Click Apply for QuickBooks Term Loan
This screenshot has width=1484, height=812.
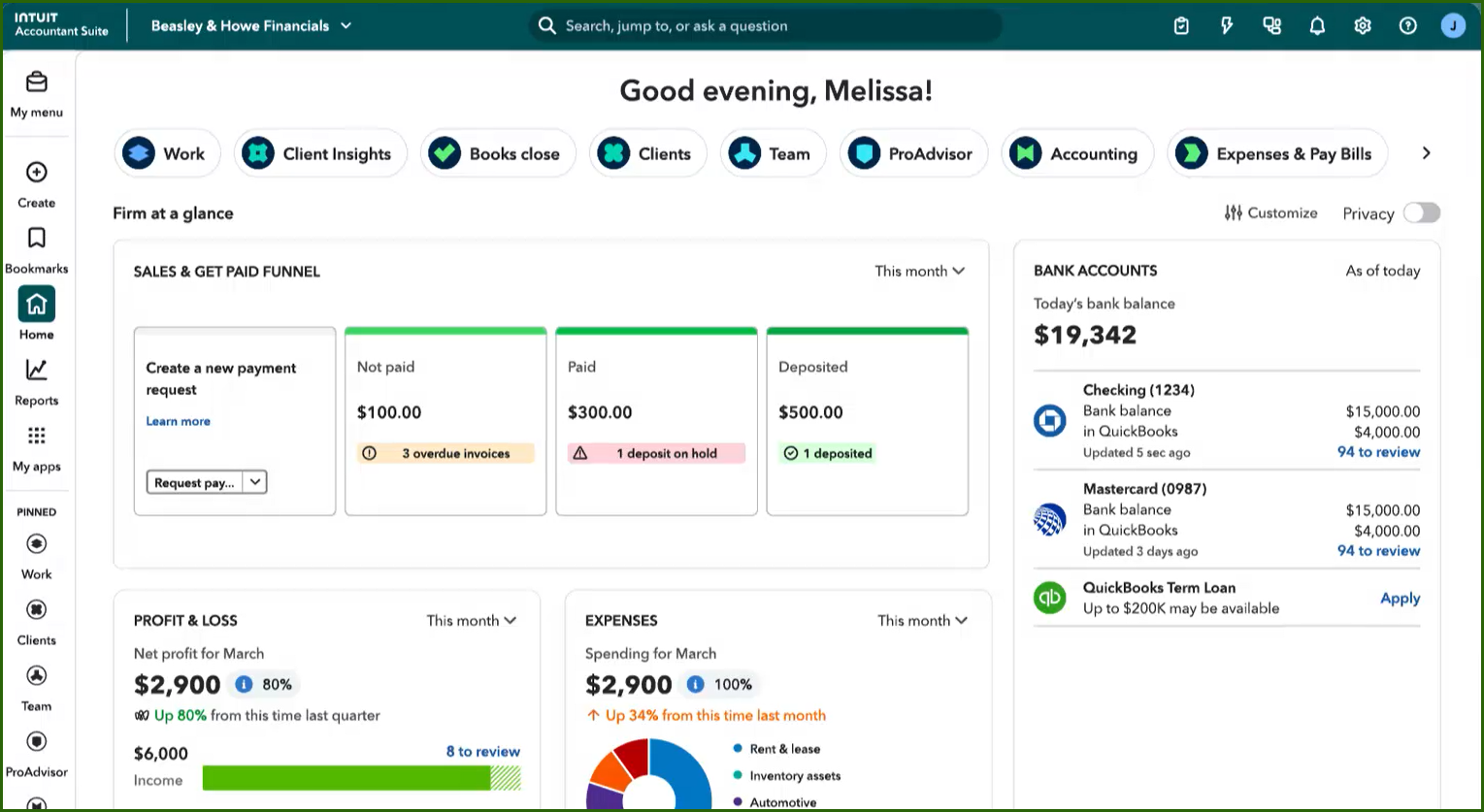tap(1400, 599)
